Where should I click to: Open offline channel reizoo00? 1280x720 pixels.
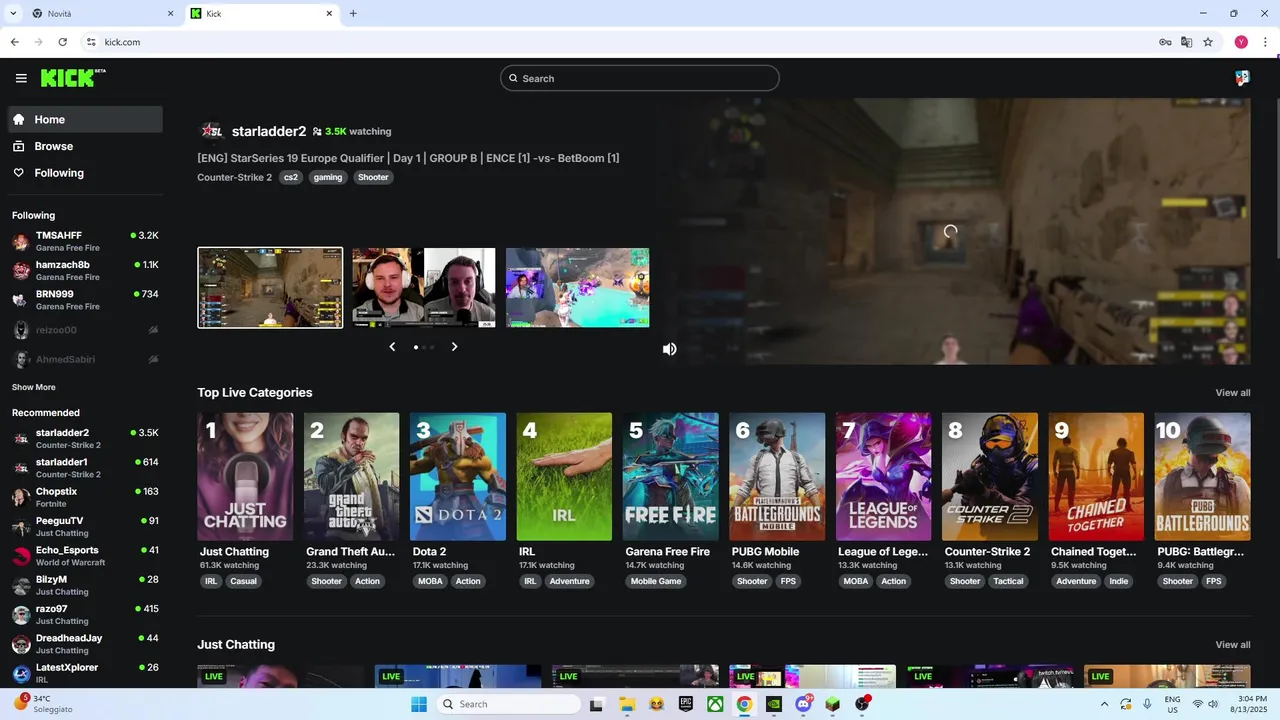(85, 330)
